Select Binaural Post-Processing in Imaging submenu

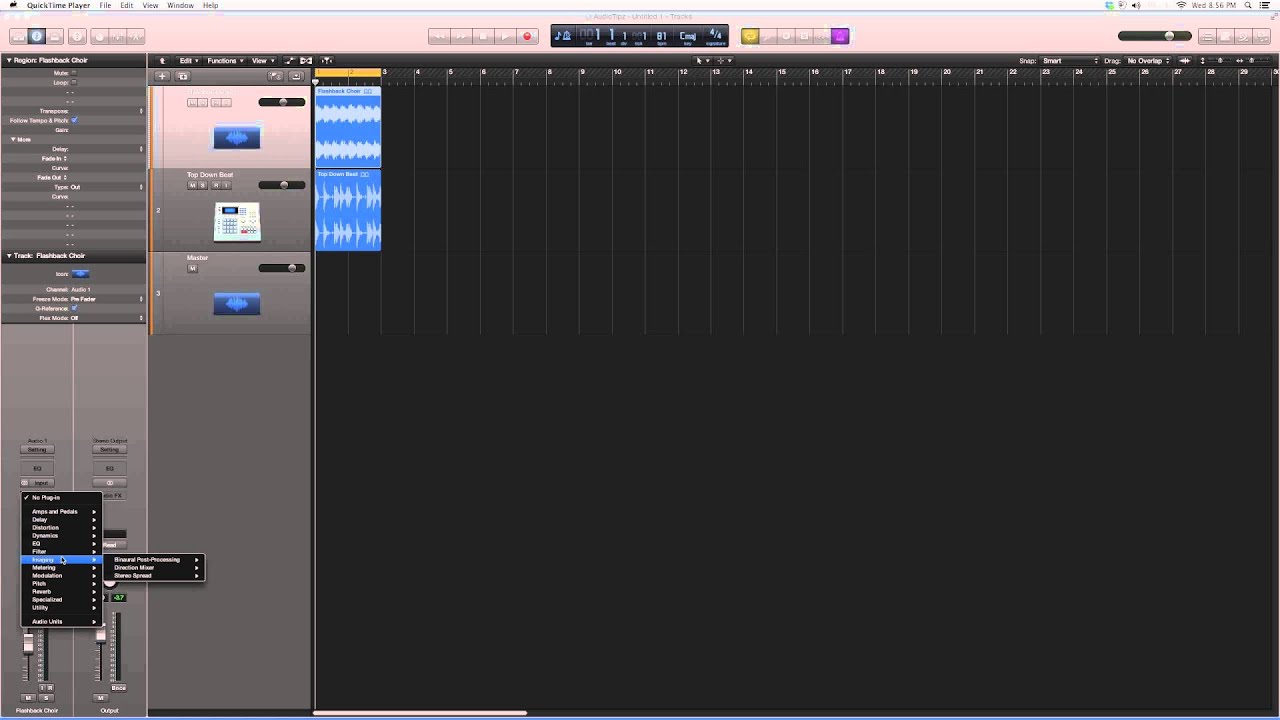tap(154, 559)
